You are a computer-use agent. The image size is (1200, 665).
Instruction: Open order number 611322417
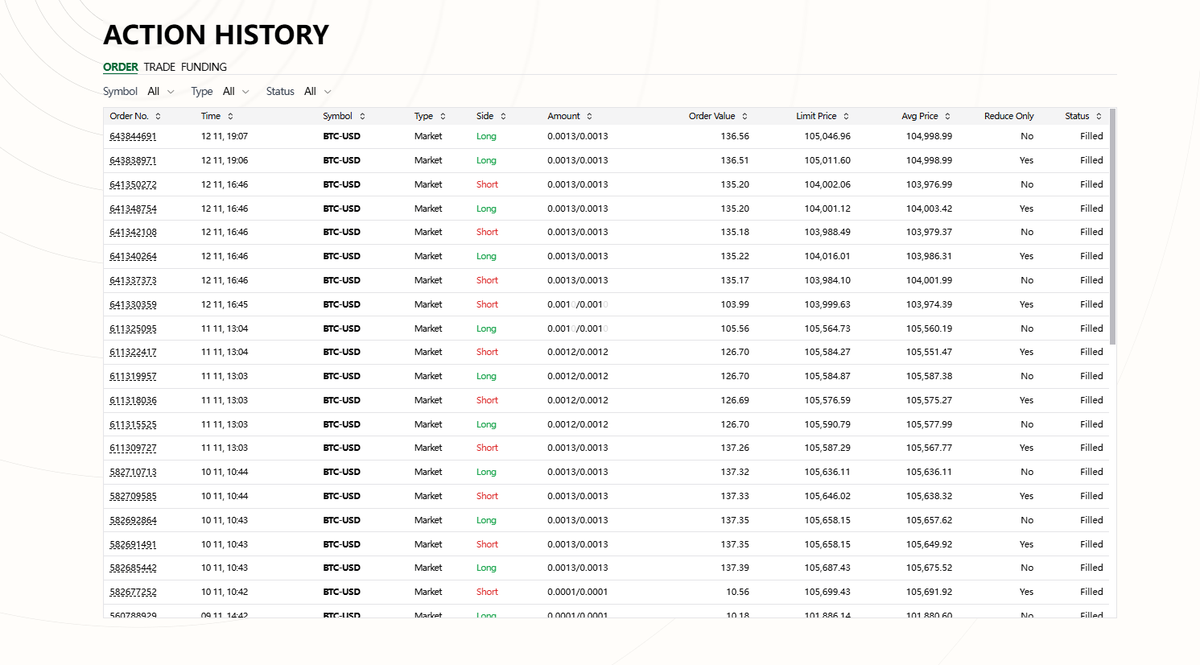click(x=133, y=352)
